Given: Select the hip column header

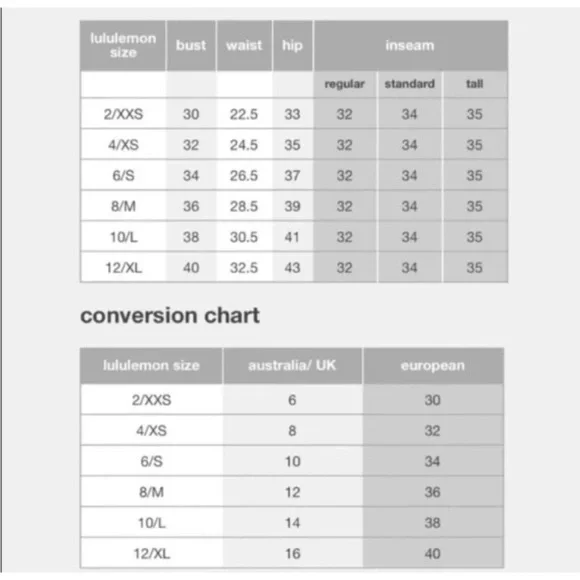Looking at the screenshot, I should tap(293, 45).
